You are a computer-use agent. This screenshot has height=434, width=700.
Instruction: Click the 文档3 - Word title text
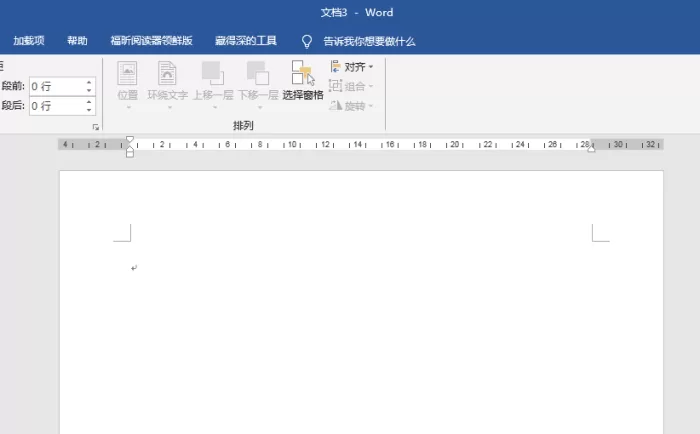[x=357, y=13]
